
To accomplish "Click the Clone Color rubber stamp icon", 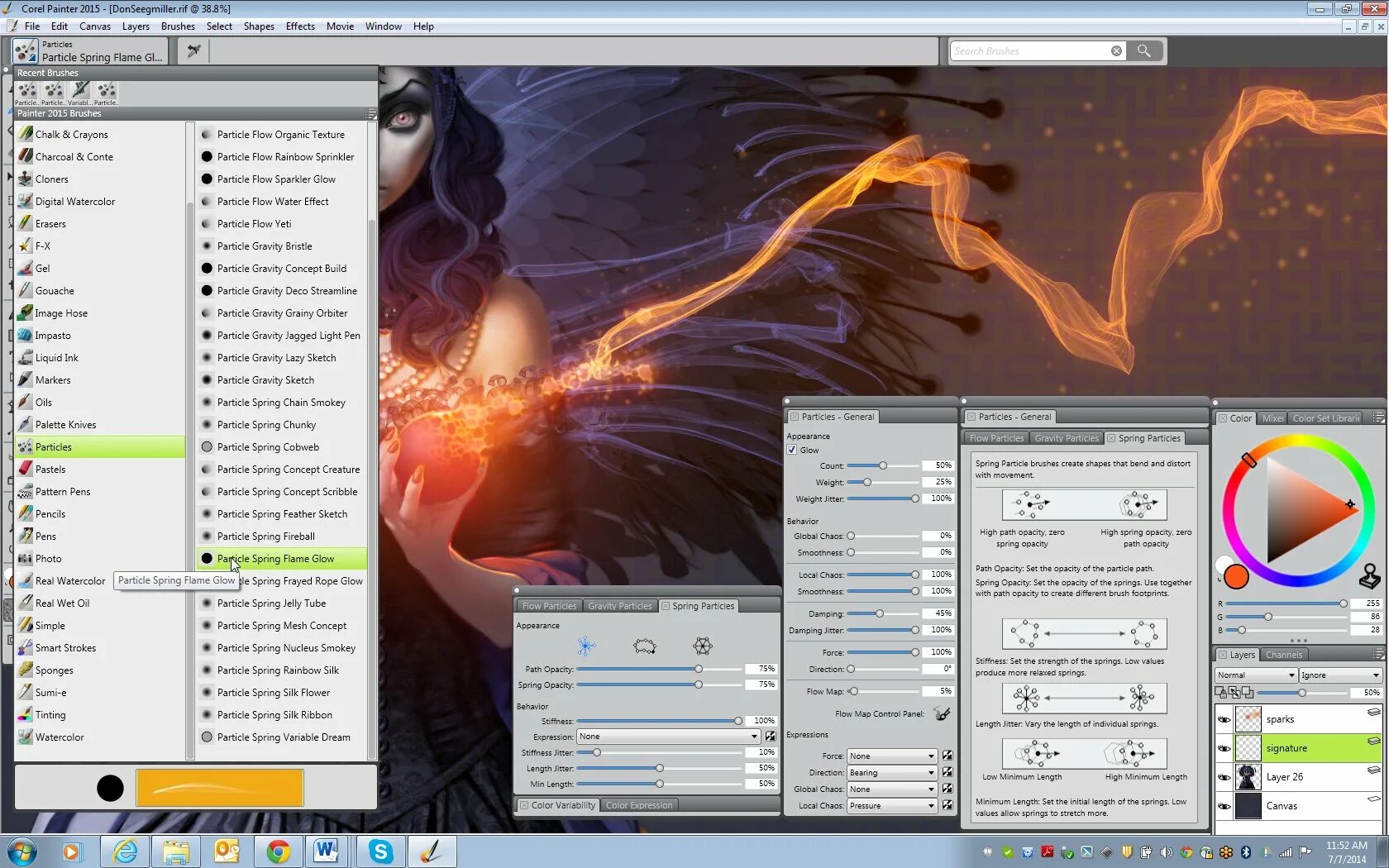I will pos(1370,575).
